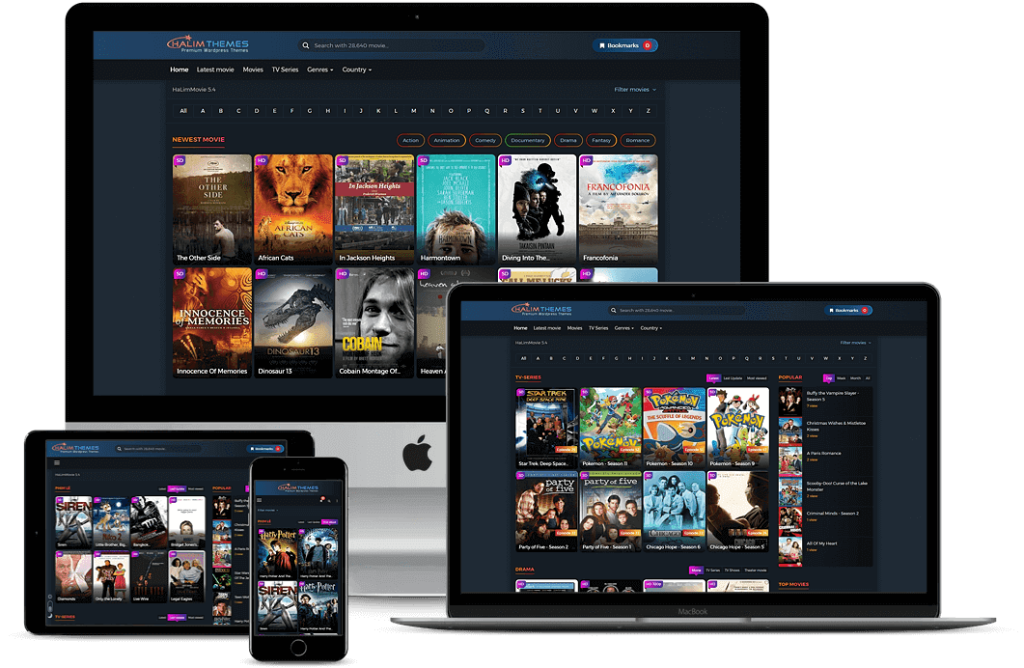Go to TV Series in the desktop monitor navbar
Image resolution: width=1024 pixels, height=668 pixels.
click(284, 70)
